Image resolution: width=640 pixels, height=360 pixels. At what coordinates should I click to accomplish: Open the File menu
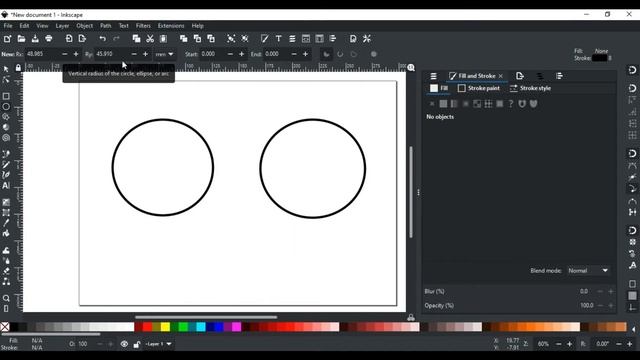click(8, 26)
